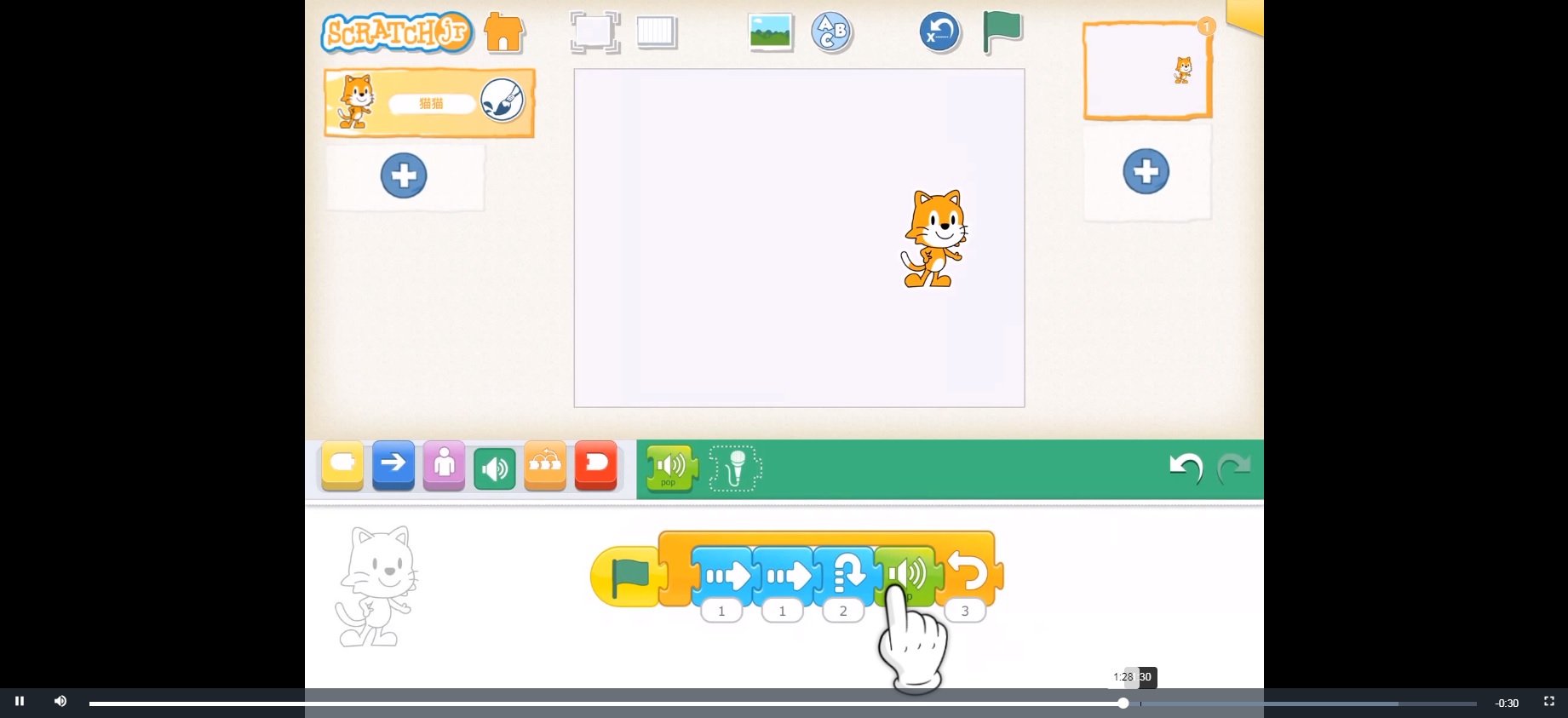Redo the script change
The height and width of the screenshot is (718, 1568).
tap(1234, 468)
